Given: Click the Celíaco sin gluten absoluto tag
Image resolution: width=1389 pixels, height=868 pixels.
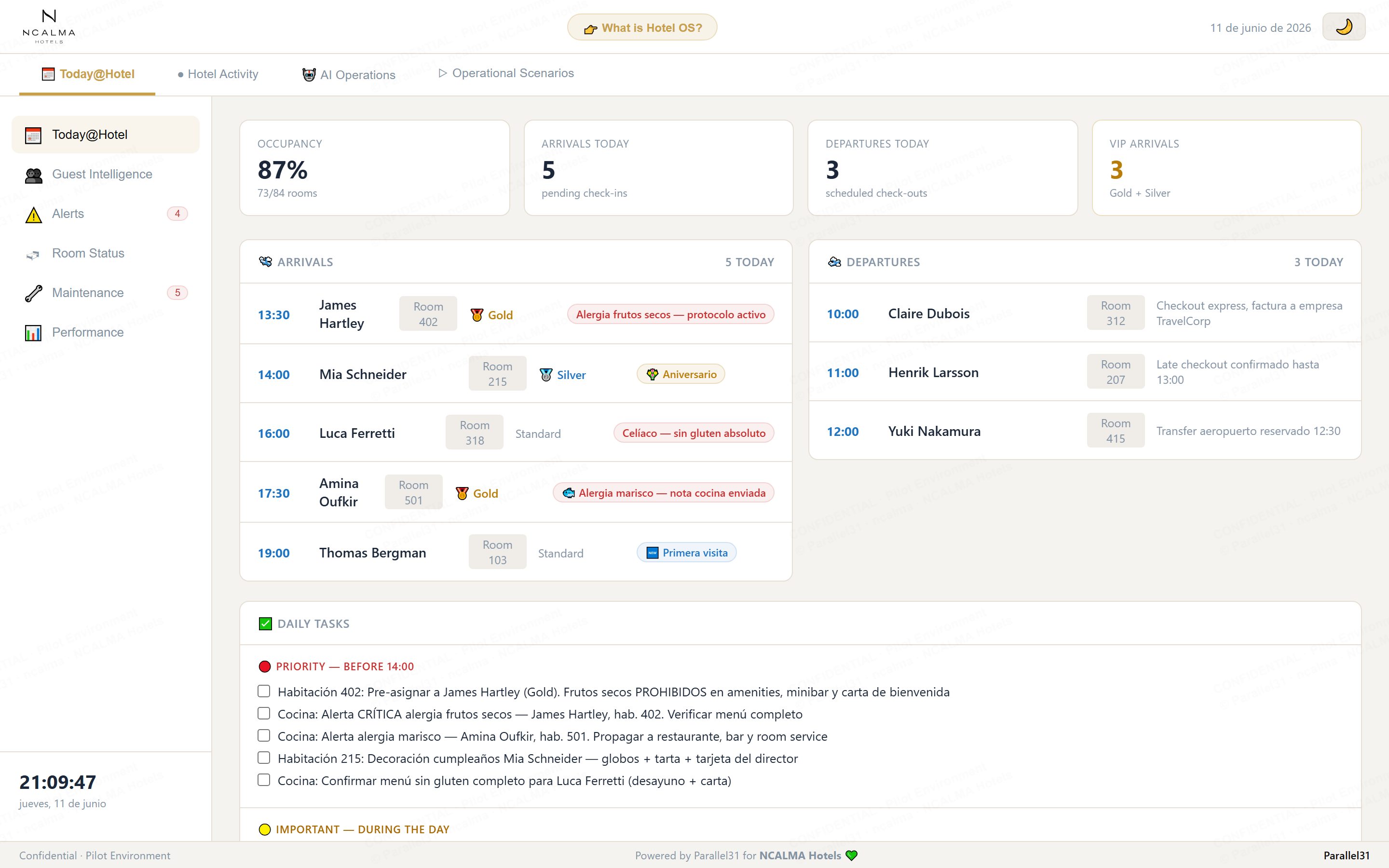Looking at the screenshot, I should point(694,433).
